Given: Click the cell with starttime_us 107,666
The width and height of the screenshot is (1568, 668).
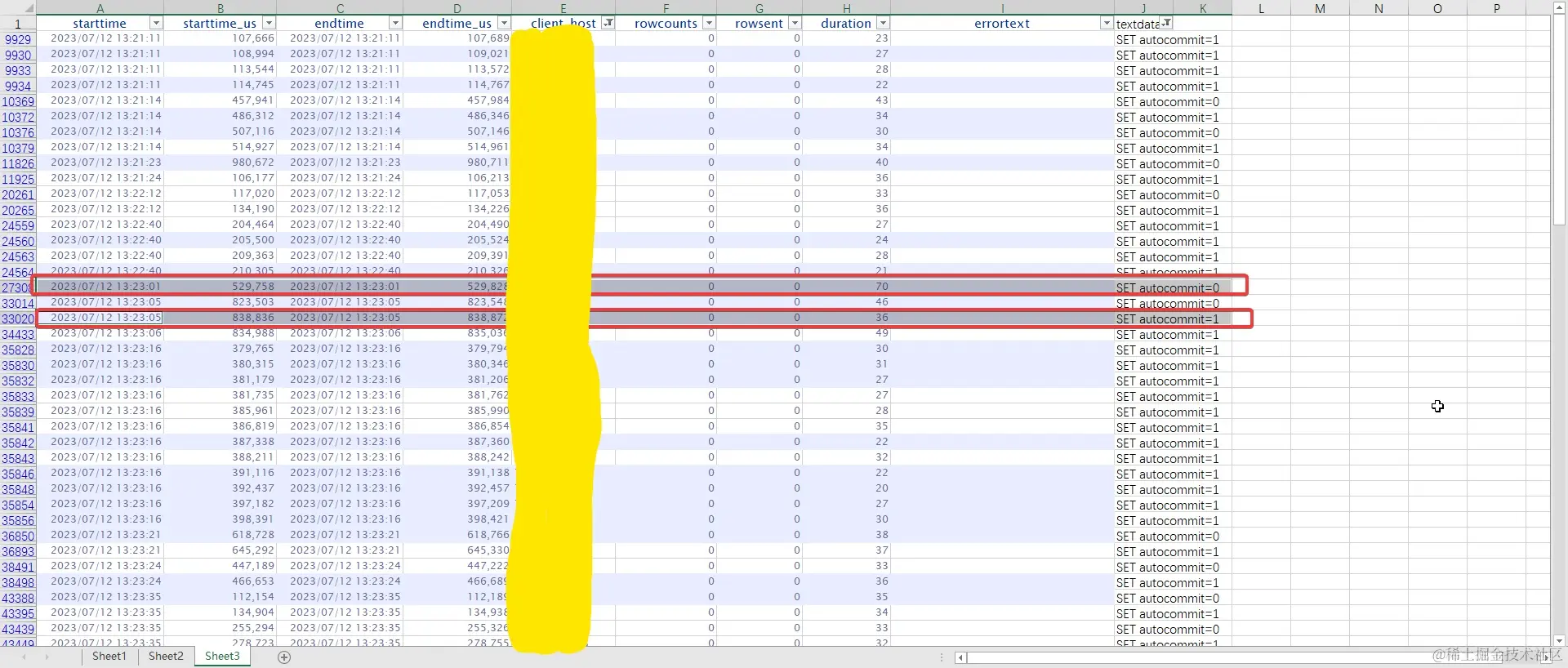Looking at the screenshot, I should click(220, 38).
